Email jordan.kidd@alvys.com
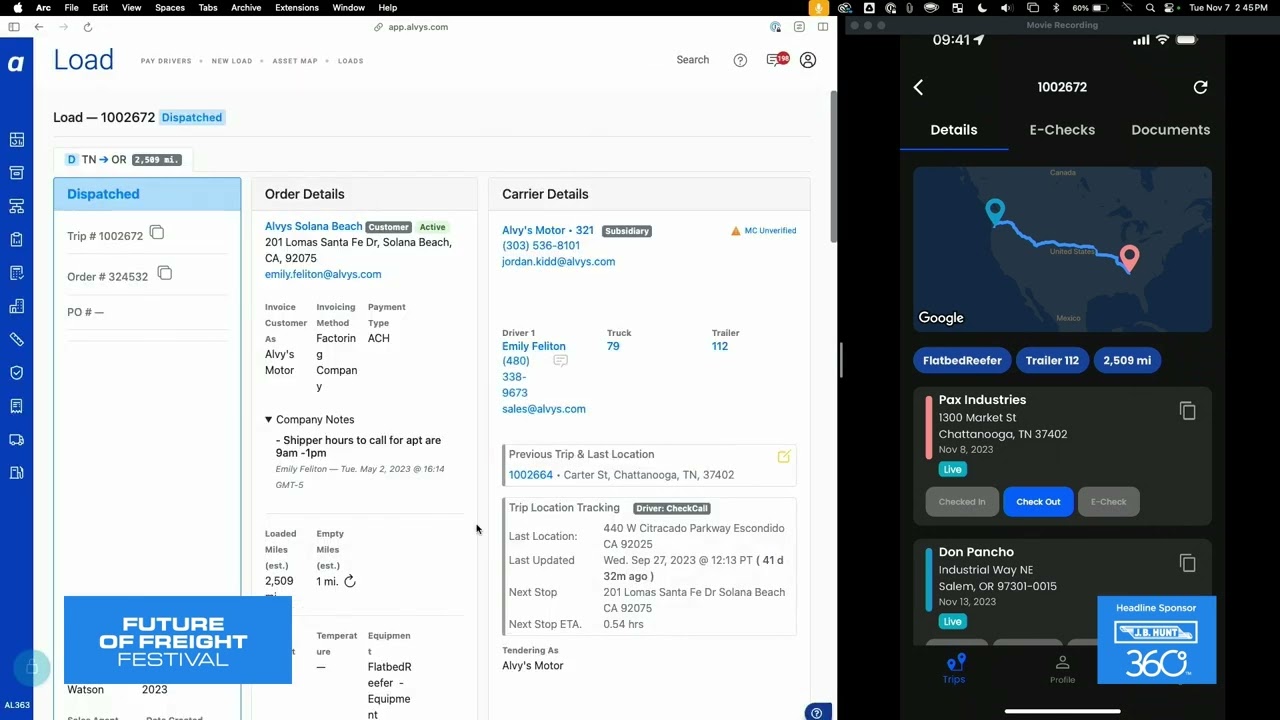Image resolution: width=1280 pixels, height=720 pixels. point(559,262)
